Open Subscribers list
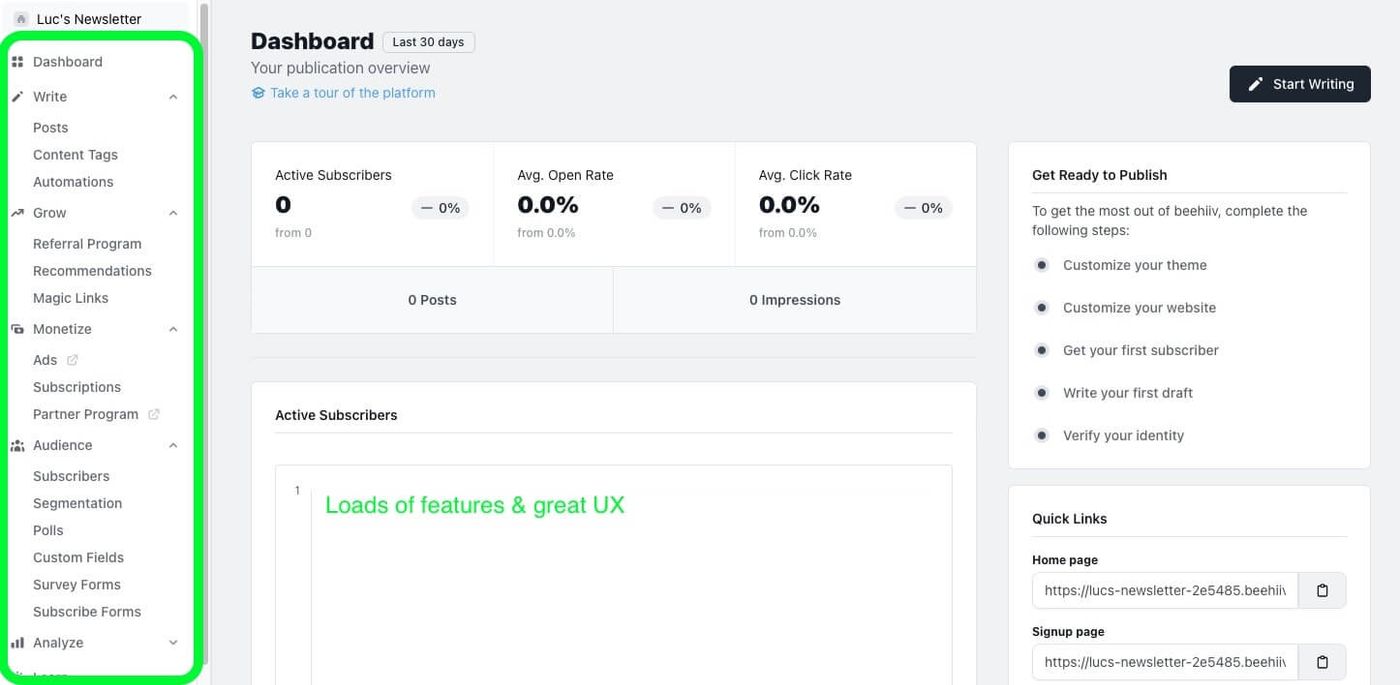The height and width of the screenshot is (685, 1400). click(71, 476)
